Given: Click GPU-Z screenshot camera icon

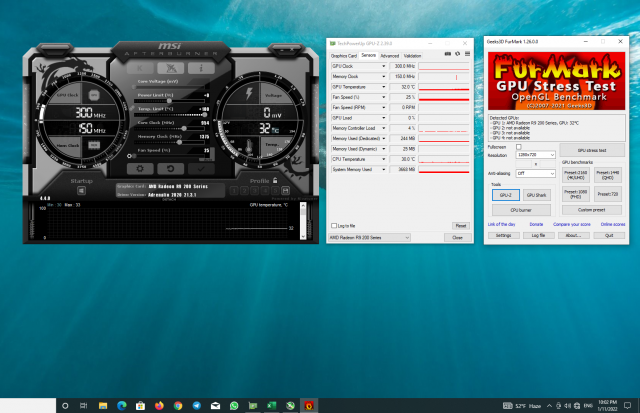Looking at the screenshot, I should tap(448, 54).
